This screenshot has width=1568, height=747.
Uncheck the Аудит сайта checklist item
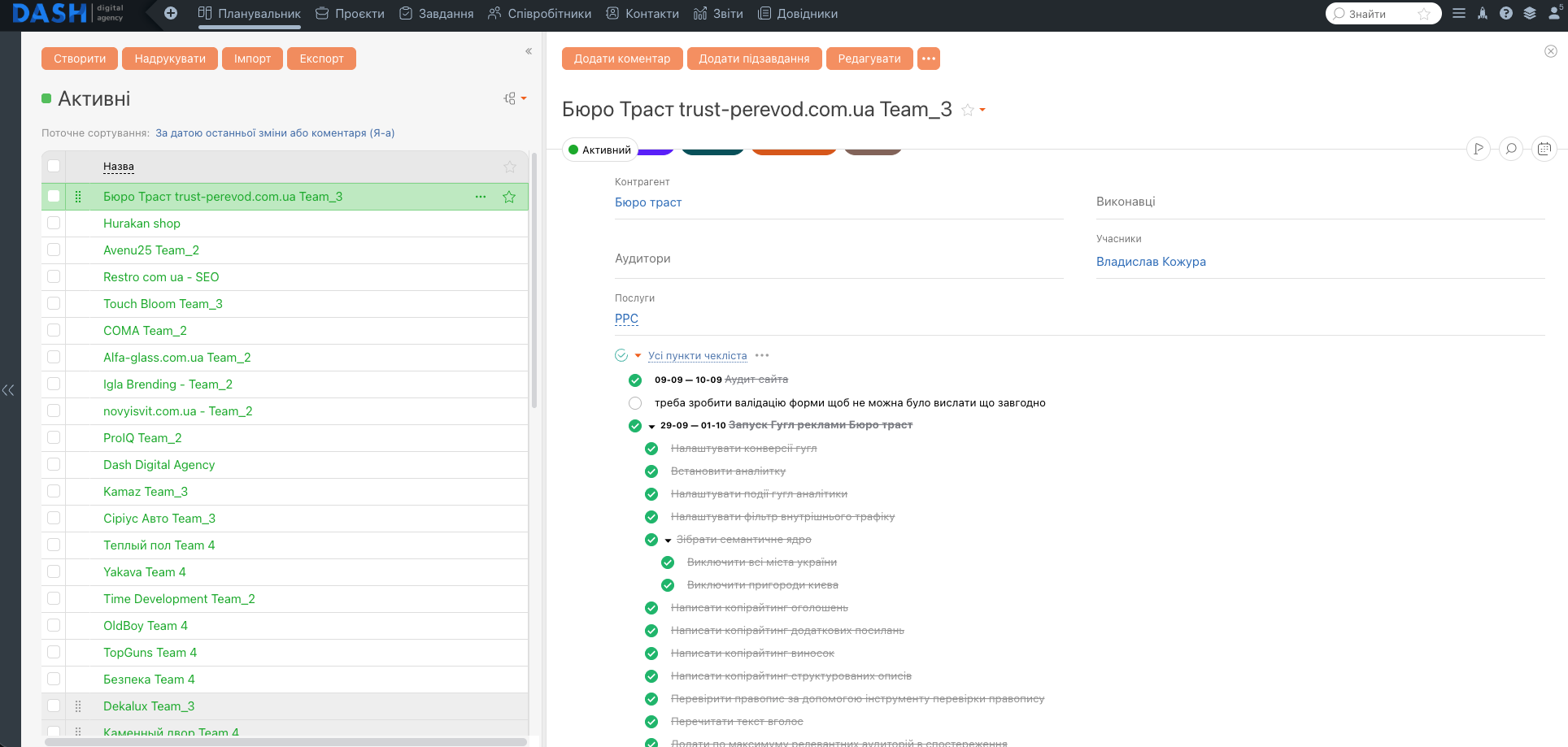635,380
